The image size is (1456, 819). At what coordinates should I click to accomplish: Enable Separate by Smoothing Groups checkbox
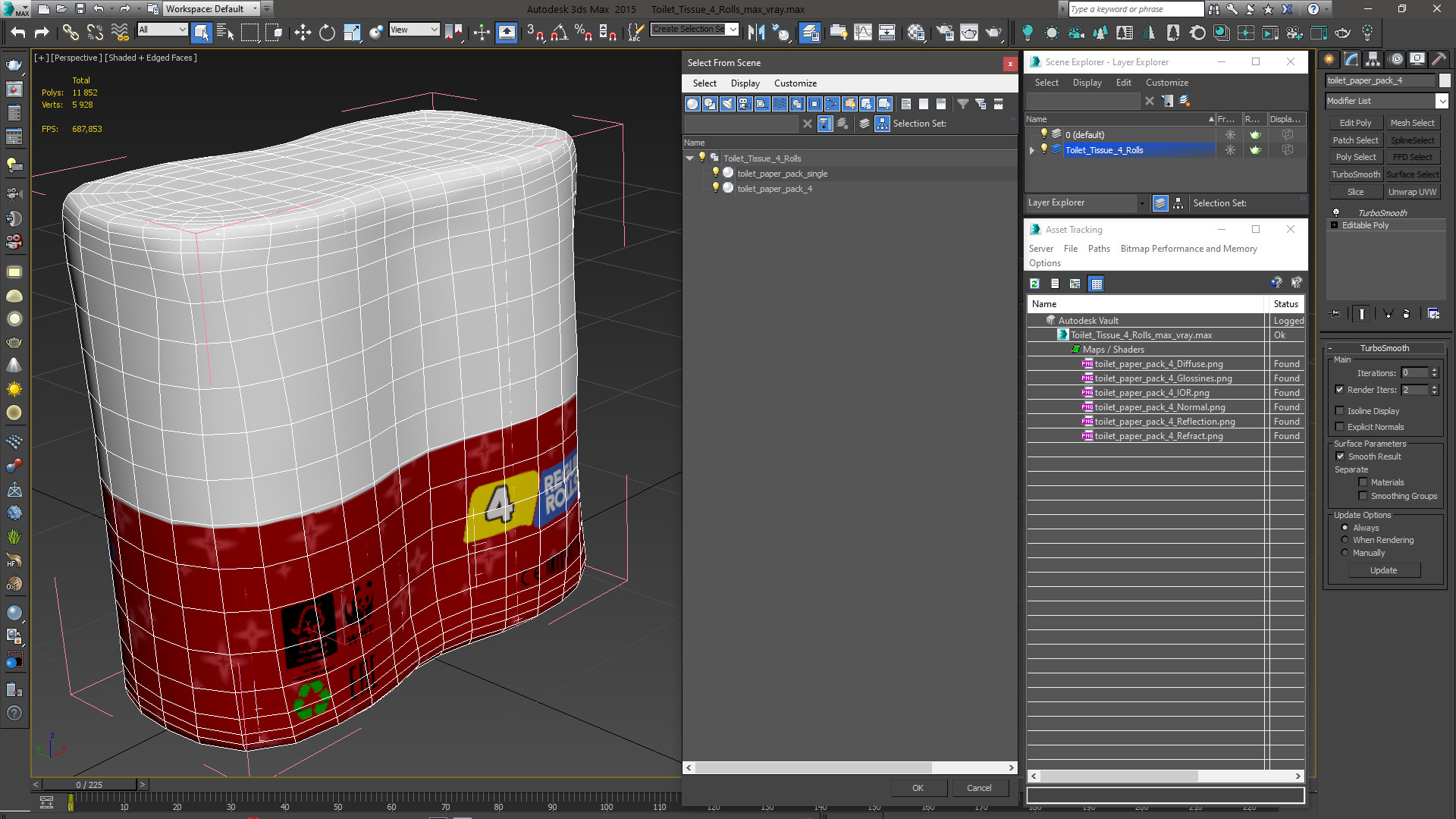pyautogui.click(x=1363, y=496)
